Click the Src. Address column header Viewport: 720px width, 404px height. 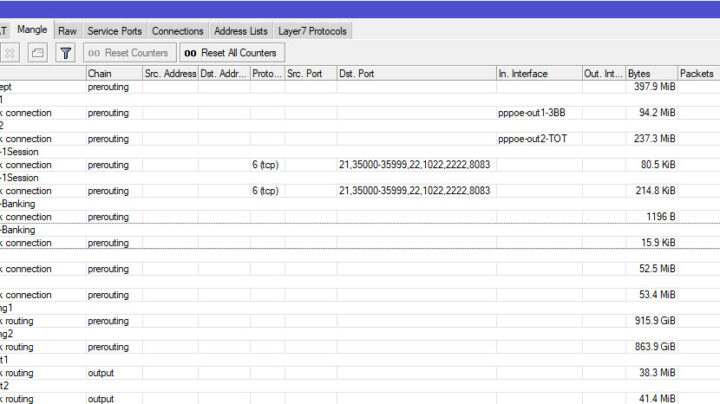tap(169, 74)
